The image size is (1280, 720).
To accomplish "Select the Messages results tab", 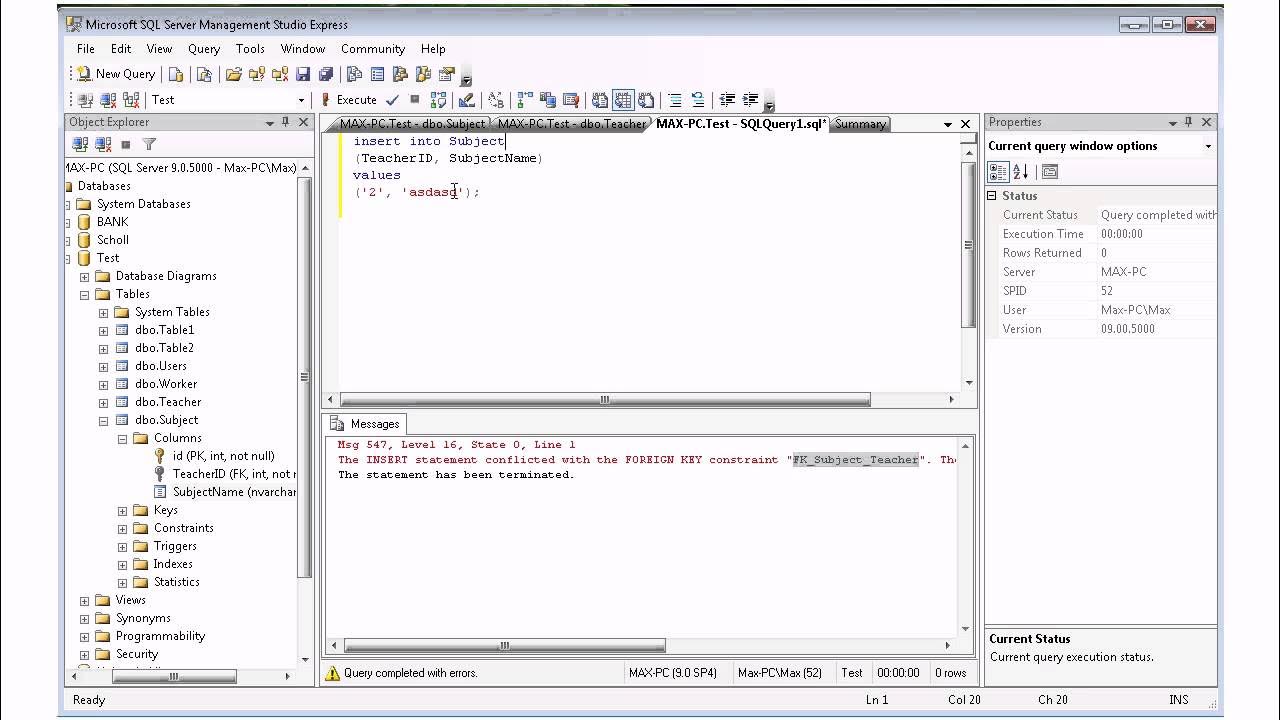I will pyautogui.click(x=365, y=424).
